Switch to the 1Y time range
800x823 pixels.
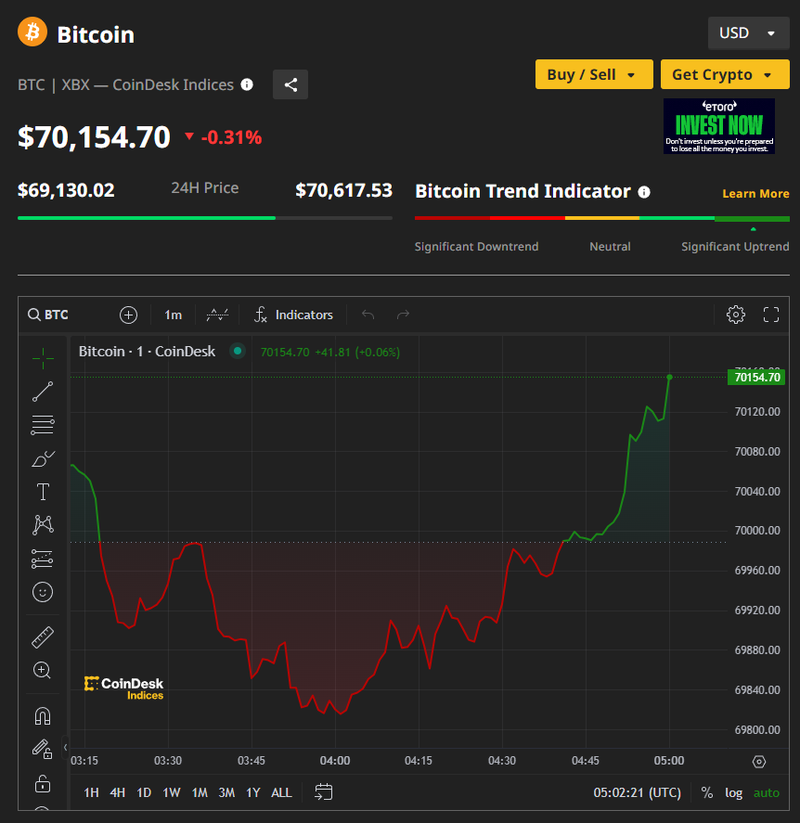[x=253, y=793]
